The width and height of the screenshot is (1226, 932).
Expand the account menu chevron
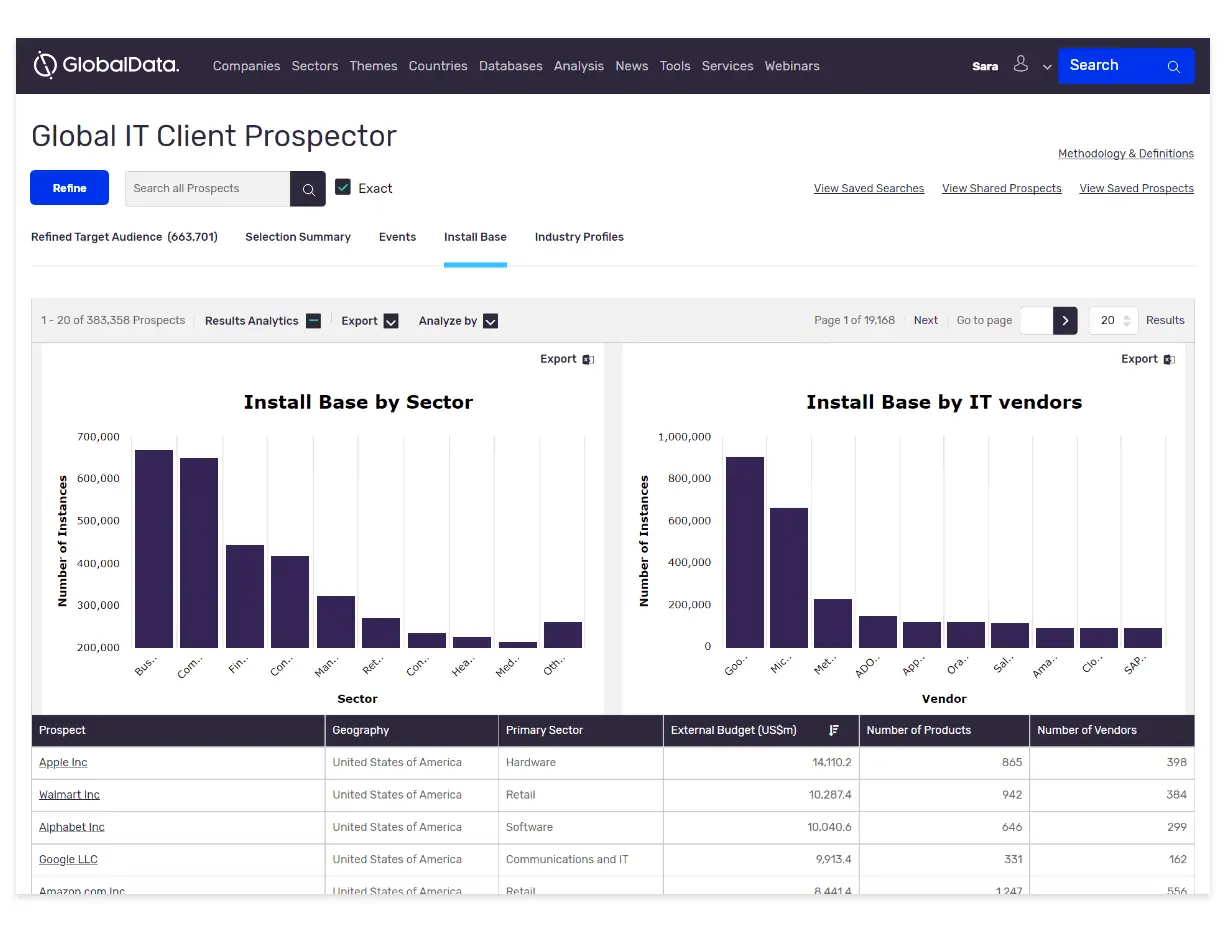[1047, 67]
